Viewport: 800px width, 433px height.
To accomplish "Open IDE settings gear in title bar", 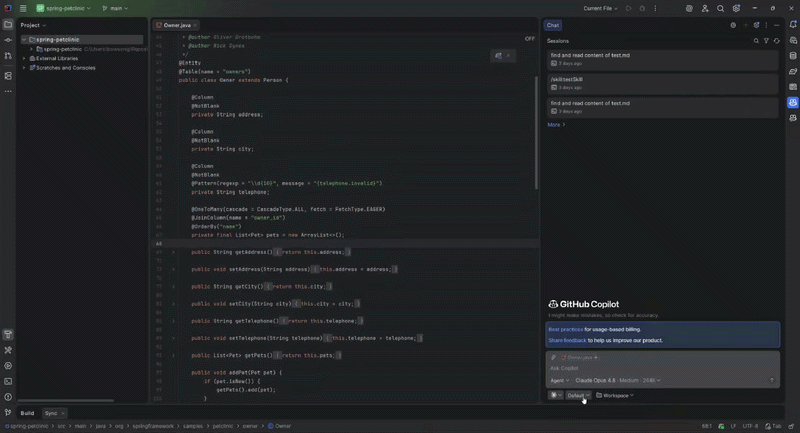I will click(736, 8).
